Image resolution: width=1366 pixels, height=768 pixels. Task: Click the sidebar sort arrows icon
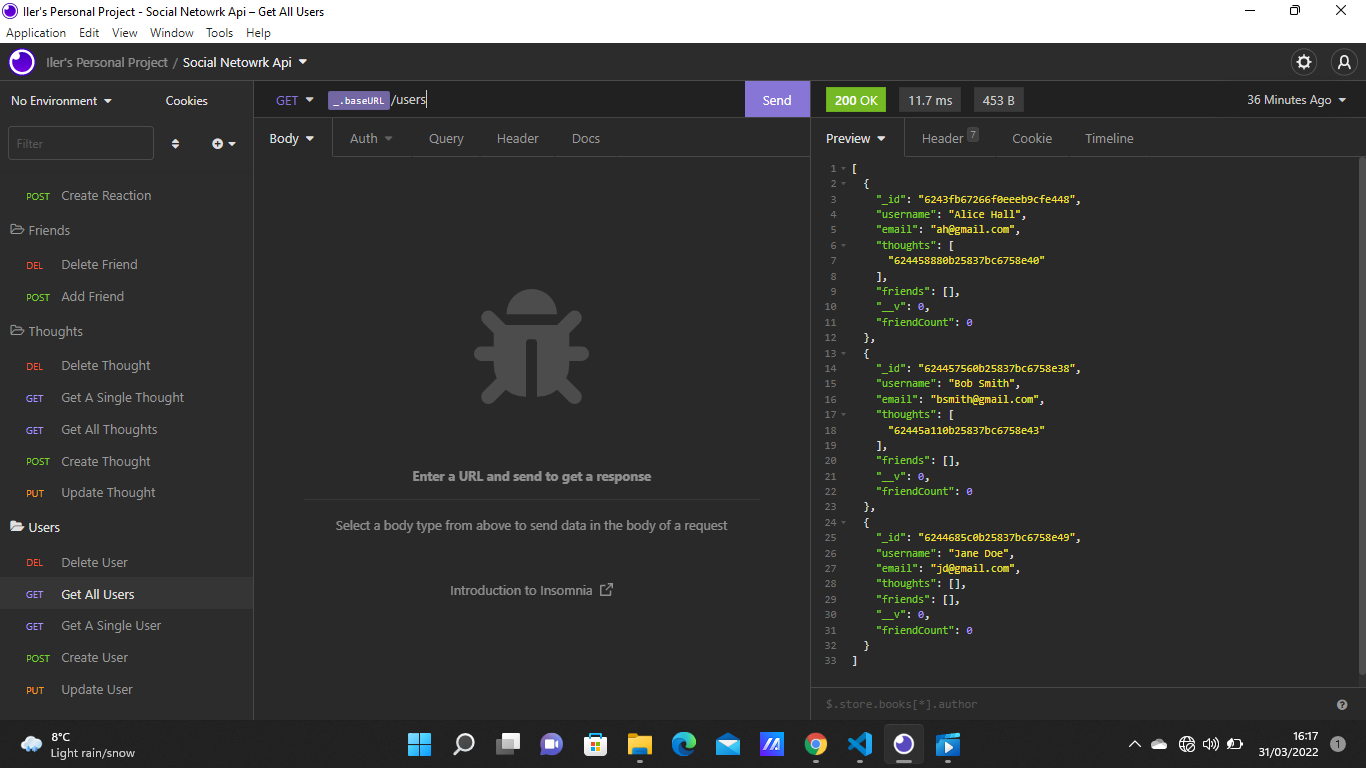[x=175, y=143]
